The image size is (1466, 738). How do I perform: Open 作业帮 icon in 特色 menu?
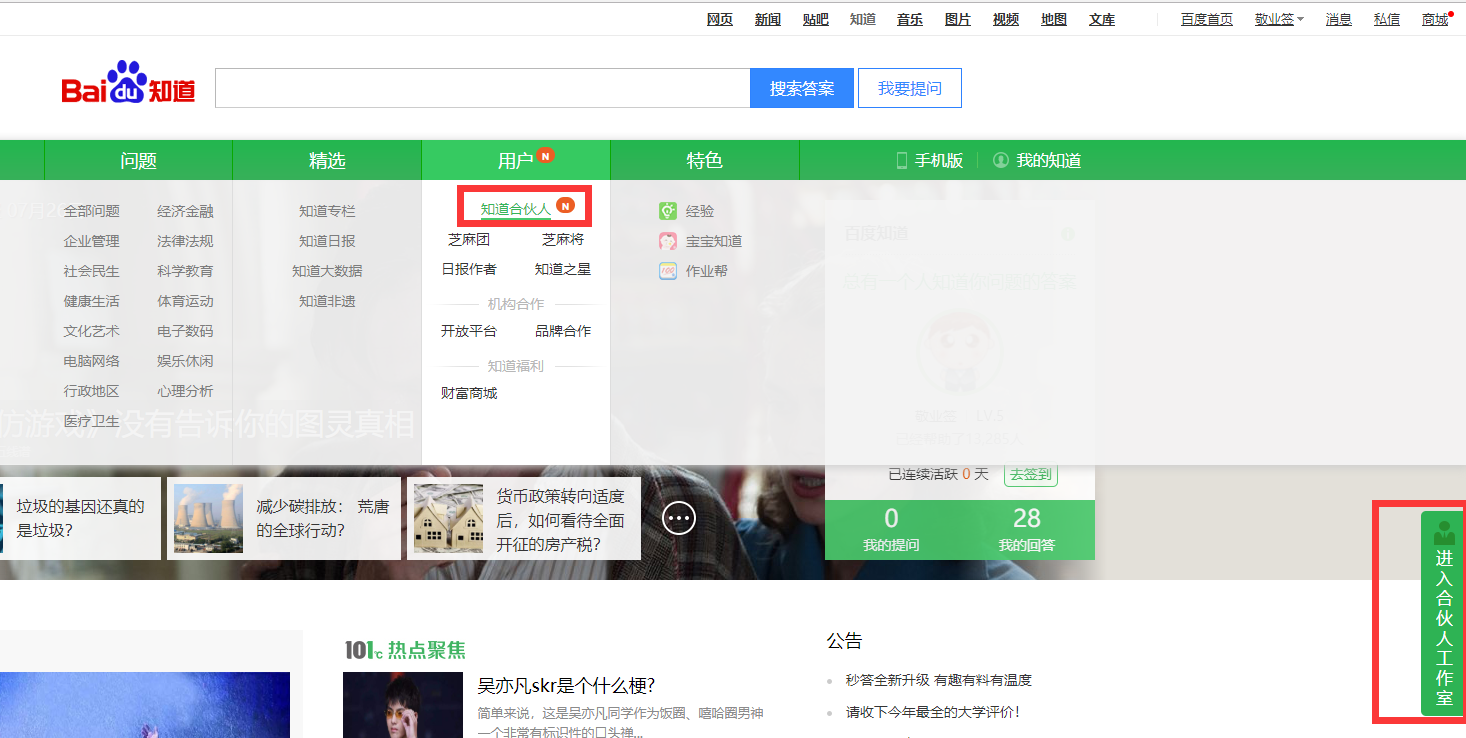(x=668, y=271)
